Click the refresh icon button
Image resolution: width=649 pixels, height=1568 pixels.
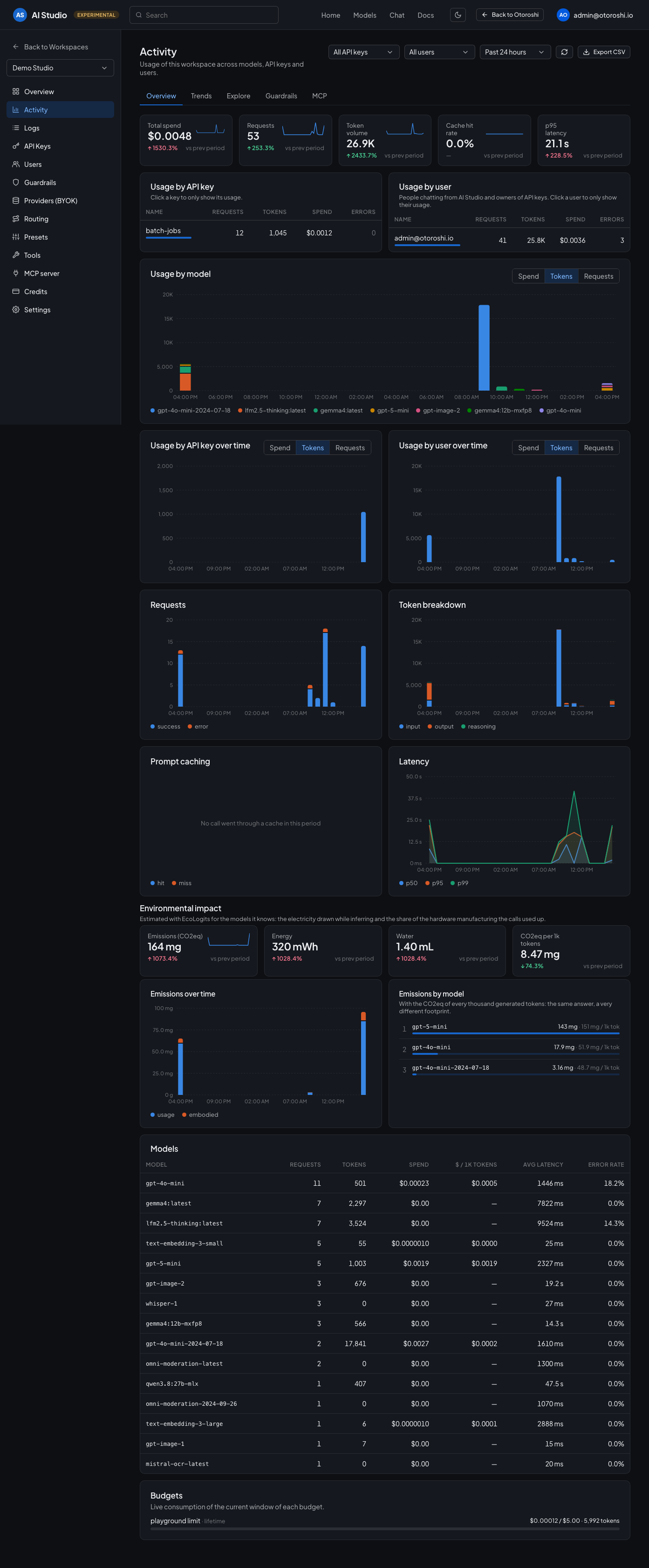coord(564,52)
